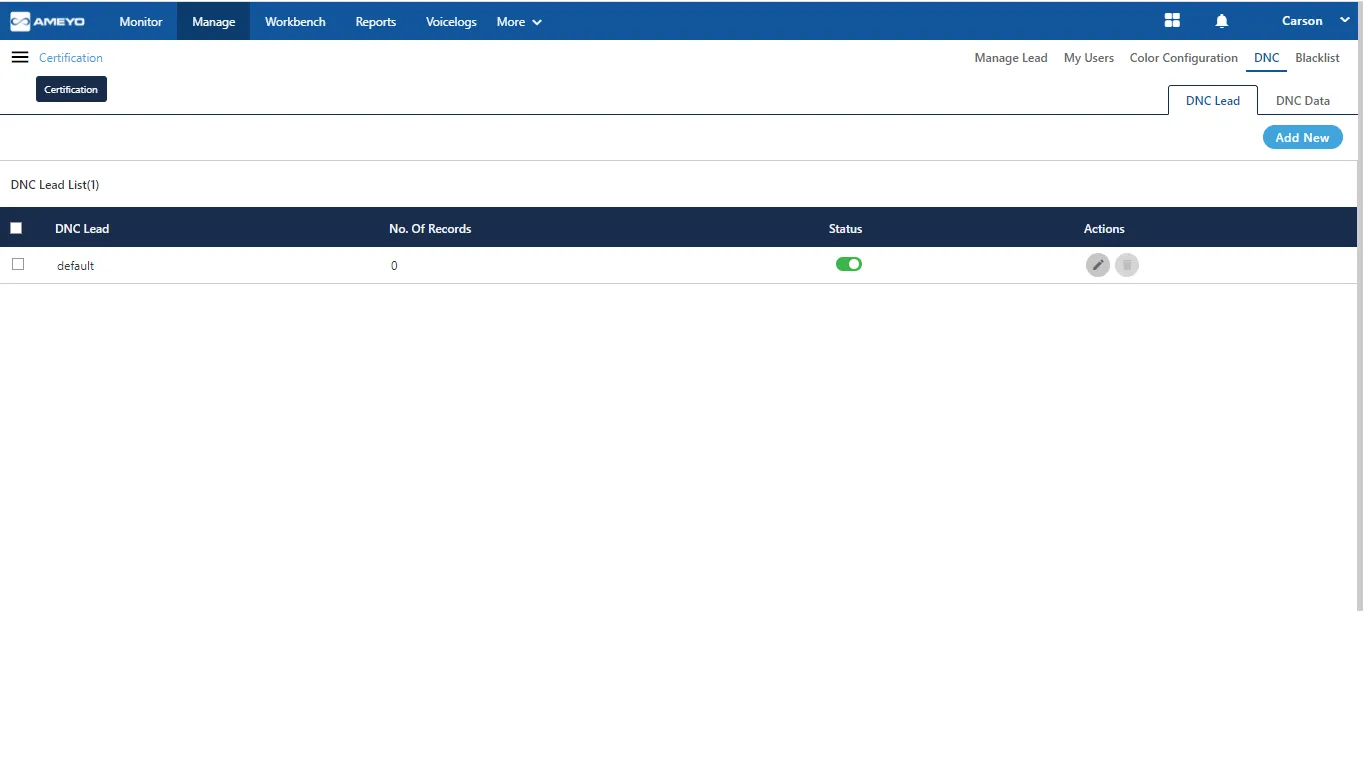
Task: Open the notifications bell
Action: pos(1221,21)
